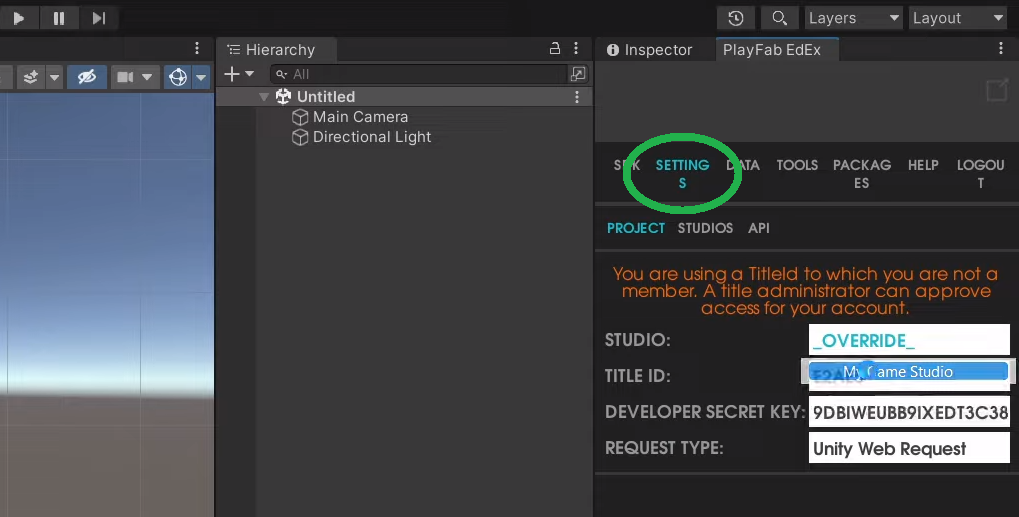The image size is (1019, 517).
Task: Click the global search magnifier icon
Action: (x=778, y=18)
